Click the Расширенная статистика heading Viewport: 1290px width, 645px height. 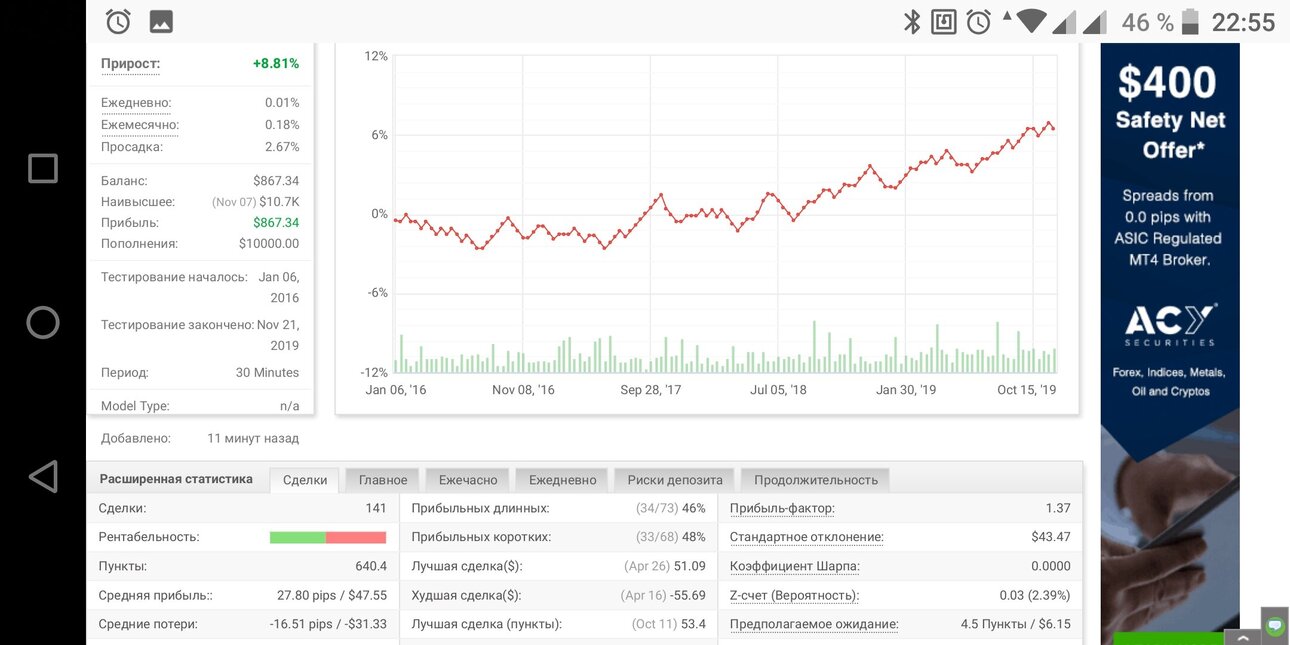coord(176,479)
